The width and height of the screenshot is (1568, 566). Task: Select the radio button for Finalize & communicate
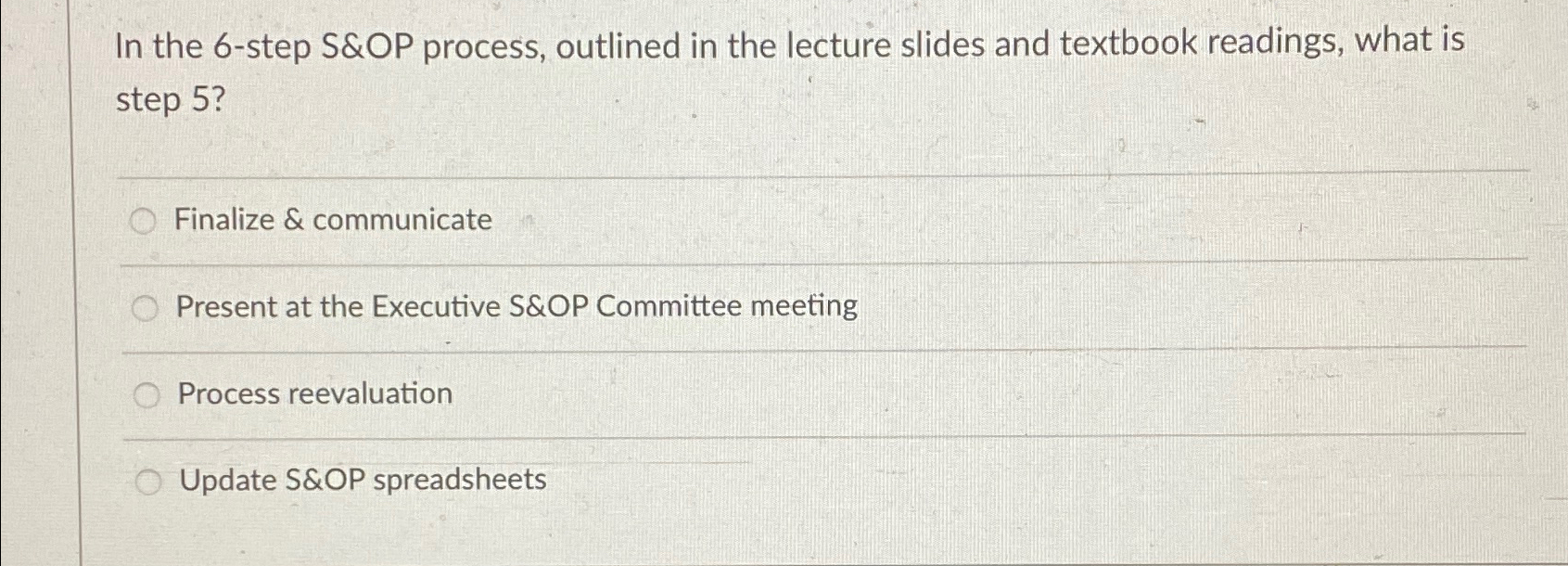pyautogui.click(x=145, y=221)
